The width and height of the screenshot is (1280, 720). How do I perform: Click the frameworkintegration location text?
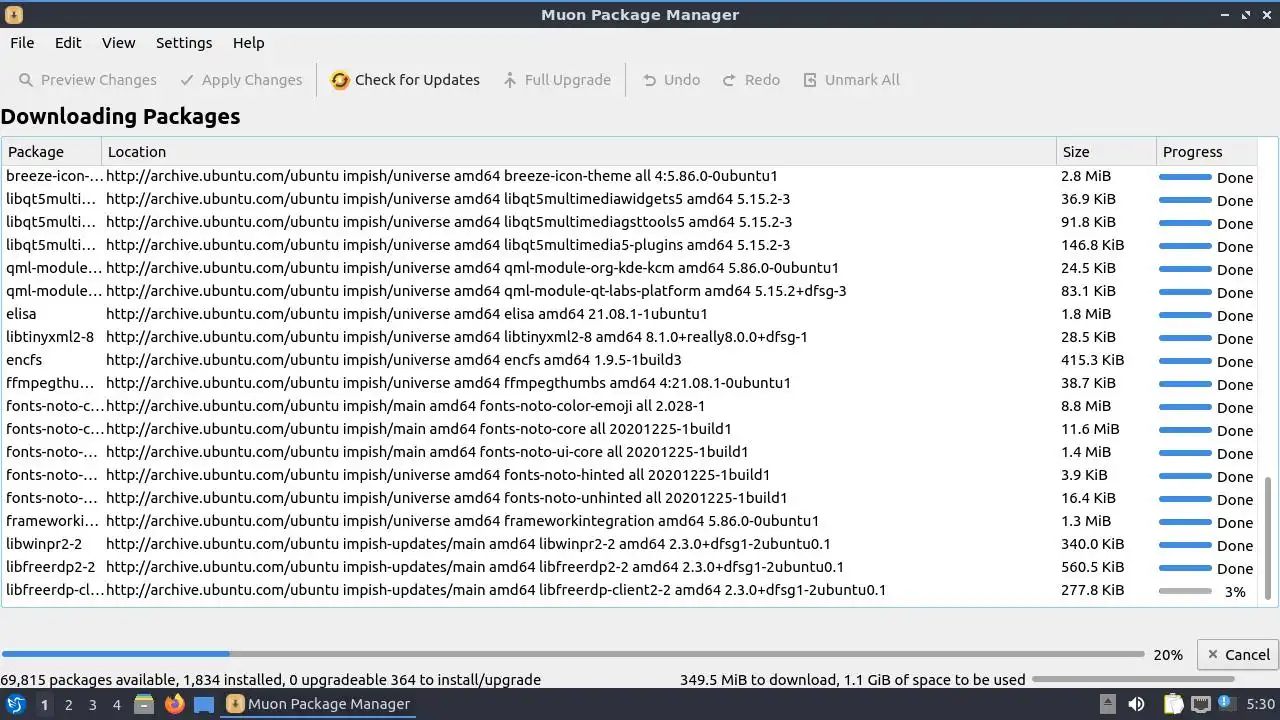tap(462, 521)
